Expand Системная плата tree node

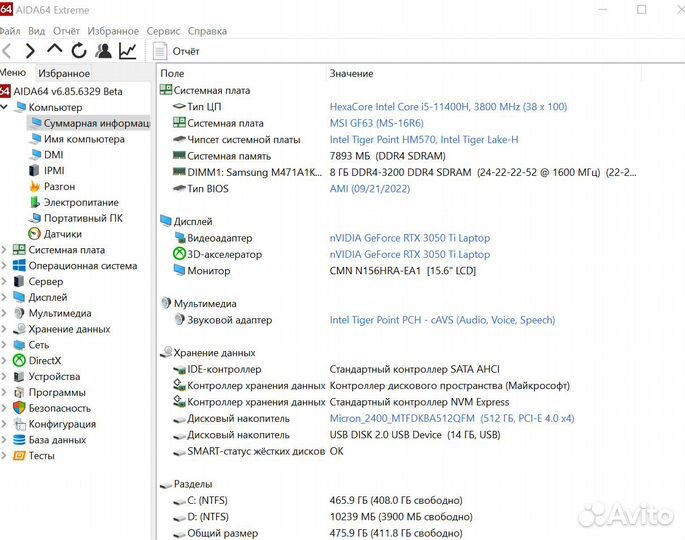coord(4,250)
